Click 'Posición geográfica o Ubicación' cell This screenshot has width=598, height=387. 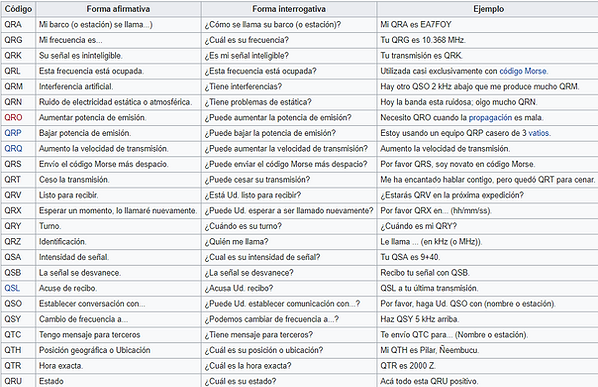[118, 350]
